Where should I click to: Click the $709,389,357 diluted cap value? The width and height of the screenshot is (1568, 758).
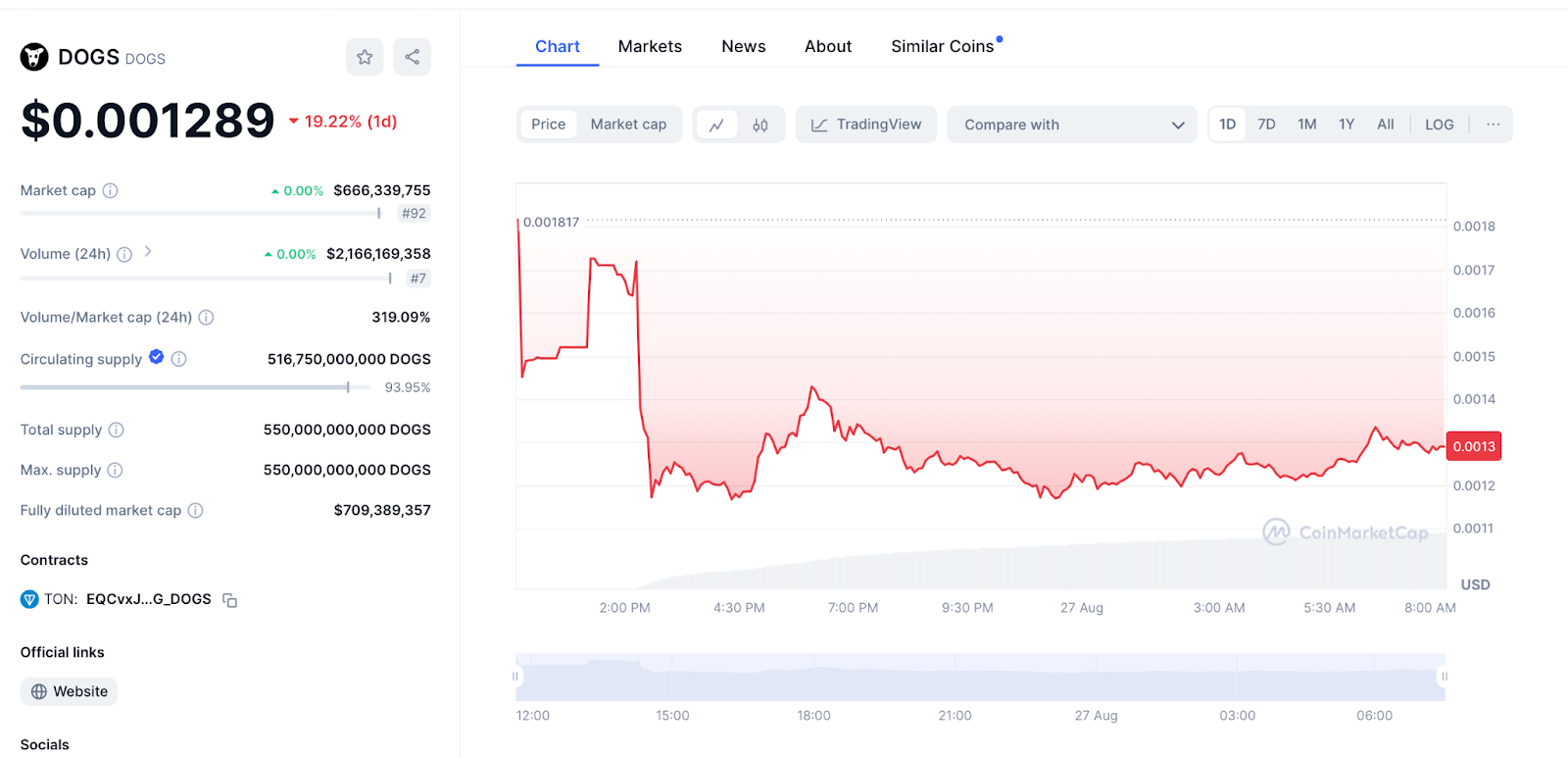382,510
